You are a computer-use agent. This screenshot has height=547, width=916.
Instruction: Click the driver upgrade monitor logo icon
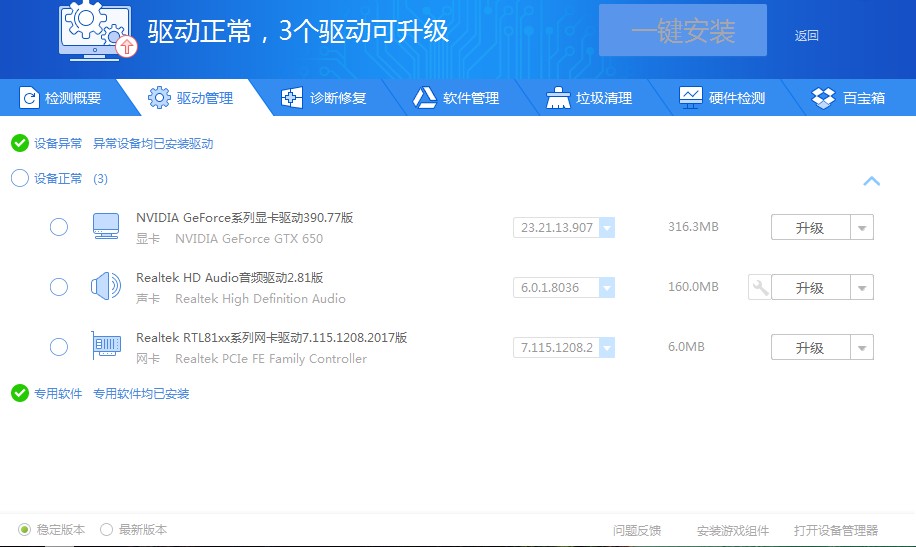click(98, 29)
